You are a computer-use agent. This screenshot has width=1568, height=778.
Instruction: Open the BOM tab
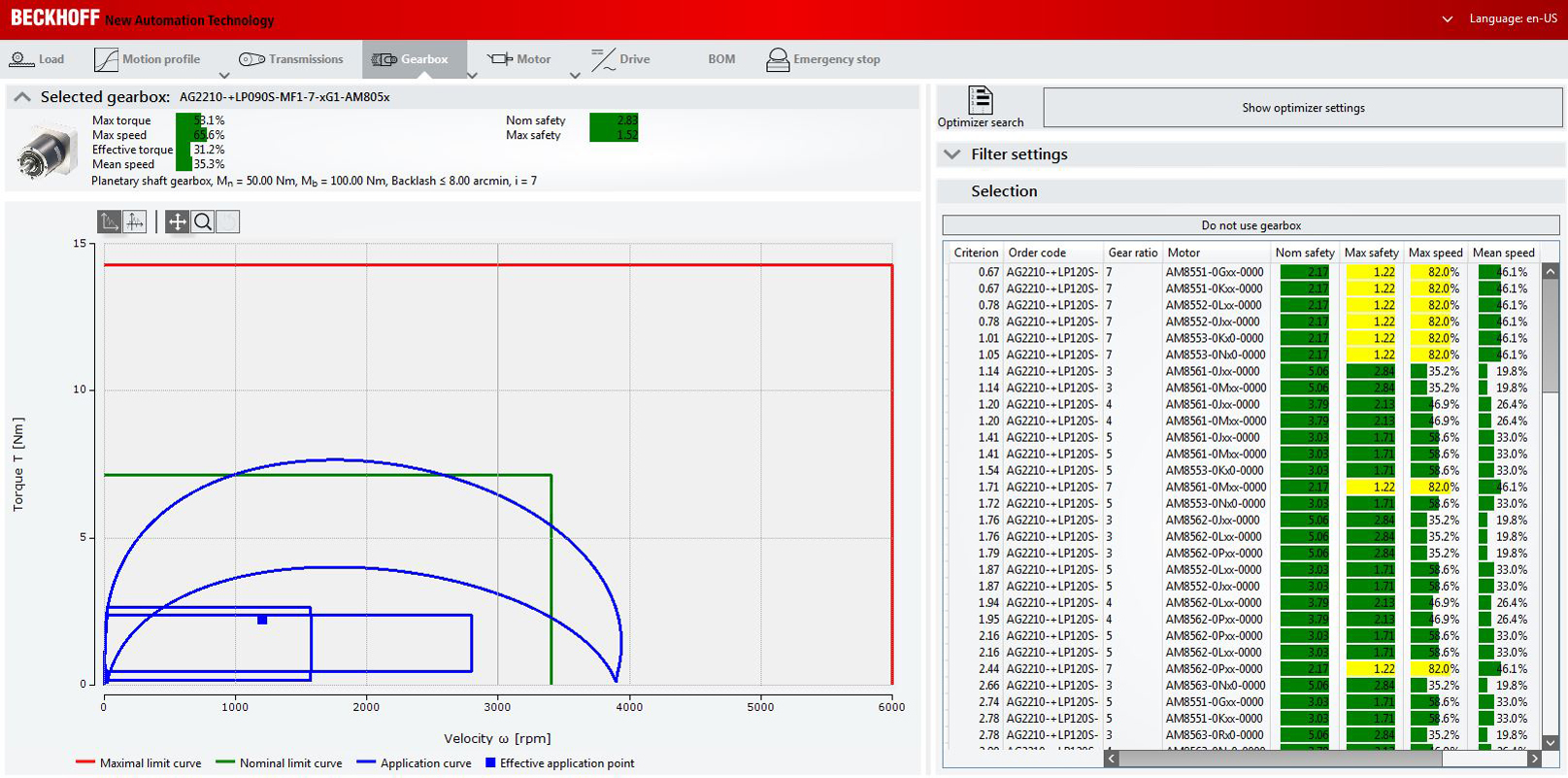pyautogui.click(x=721, y=59)
